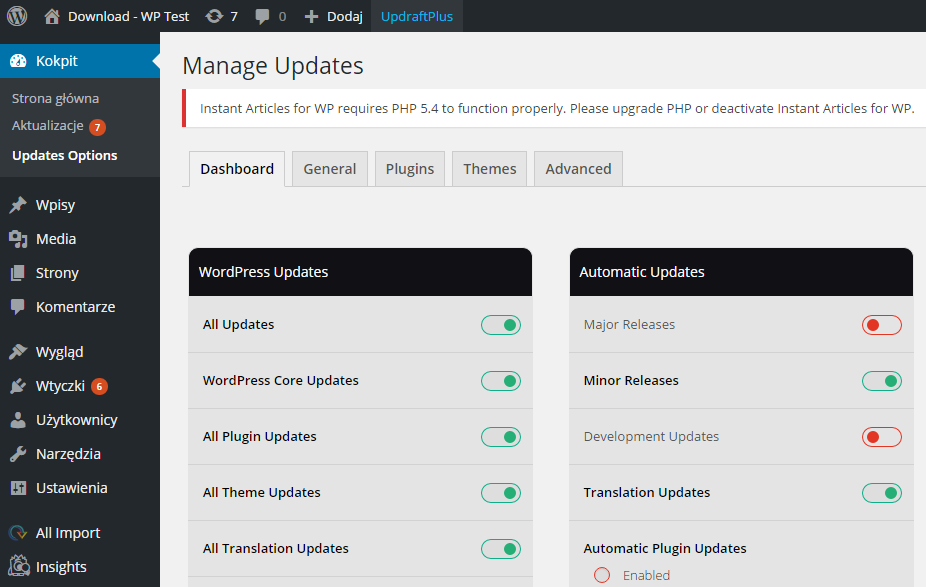Open the Dodaj menu label
The height and width of the screenshot is (587, 926).
point(345,17)
